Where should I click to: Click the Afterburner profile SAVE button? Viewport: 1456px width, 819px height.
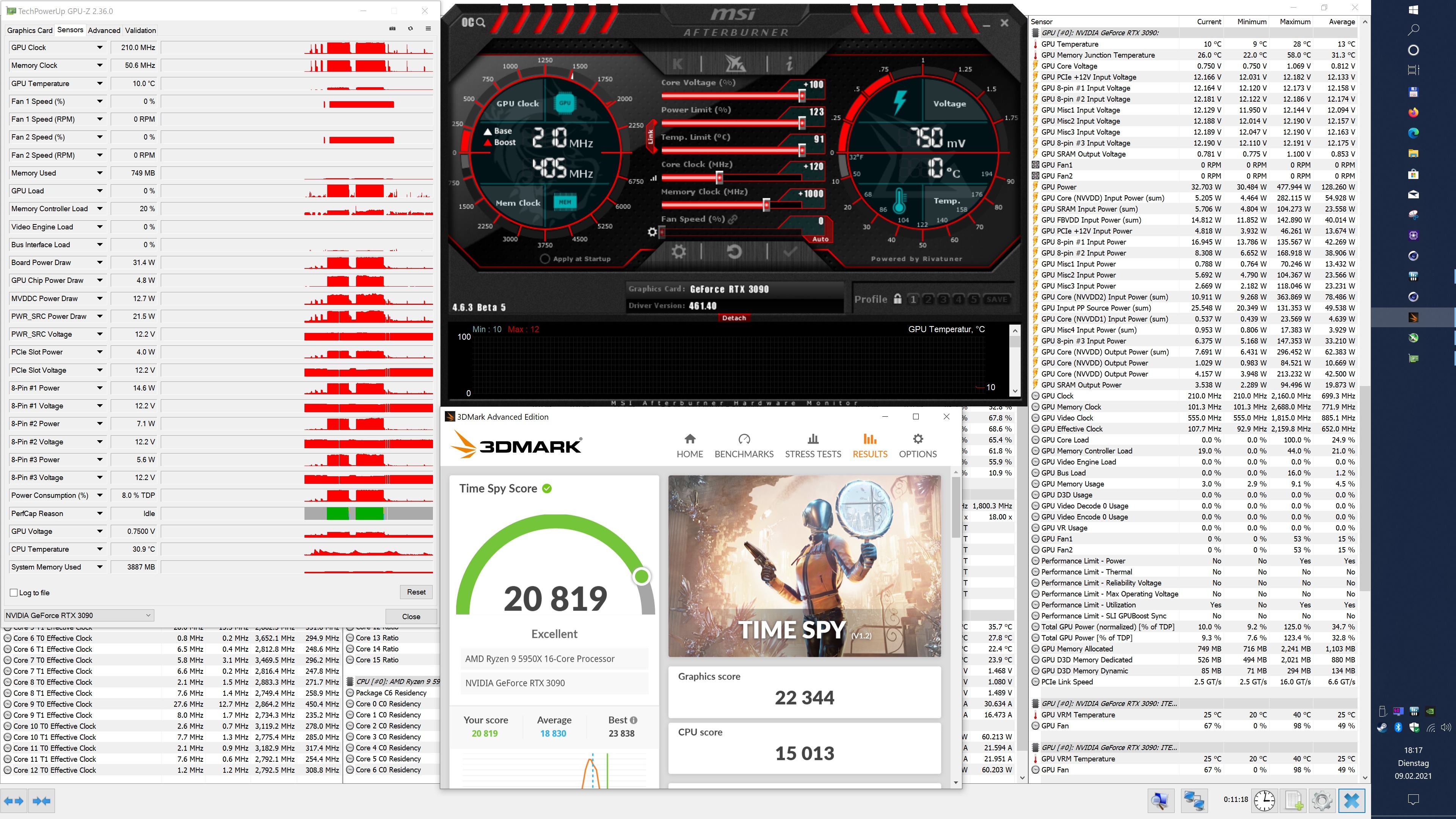tap(996, 299)
